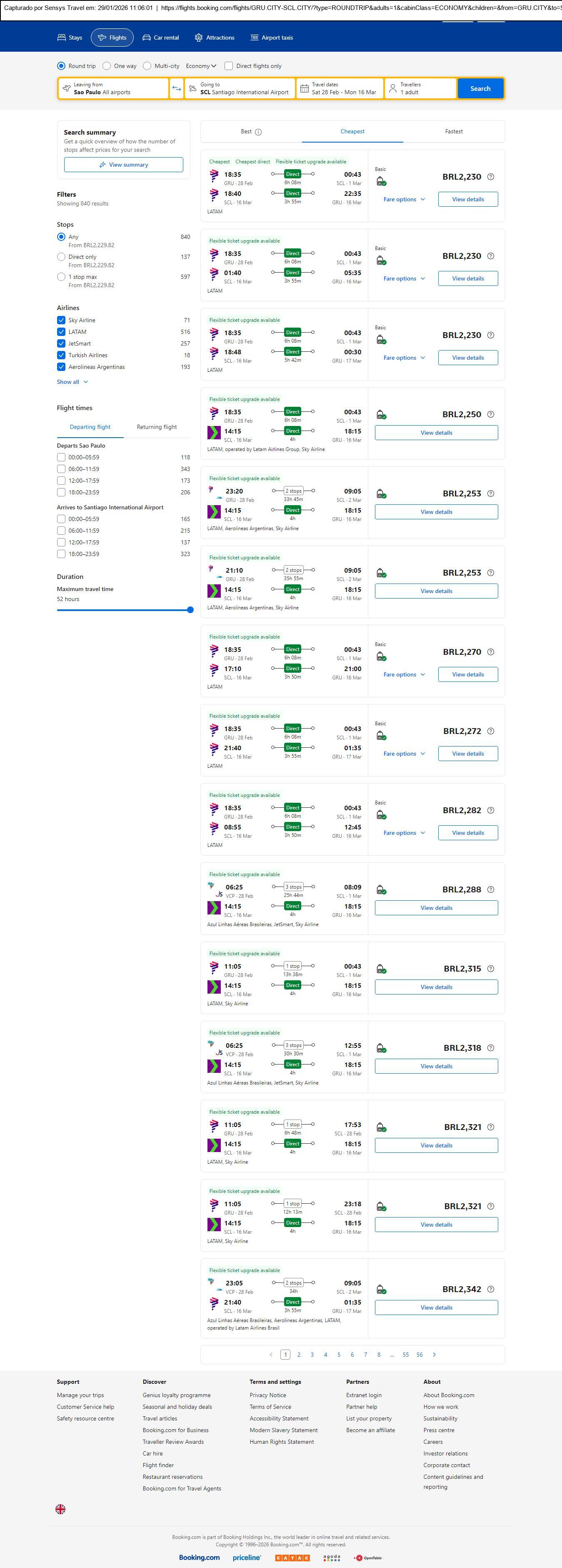Expand Fare options on first flight result
562x1568 pixels.
click(404, 200)
